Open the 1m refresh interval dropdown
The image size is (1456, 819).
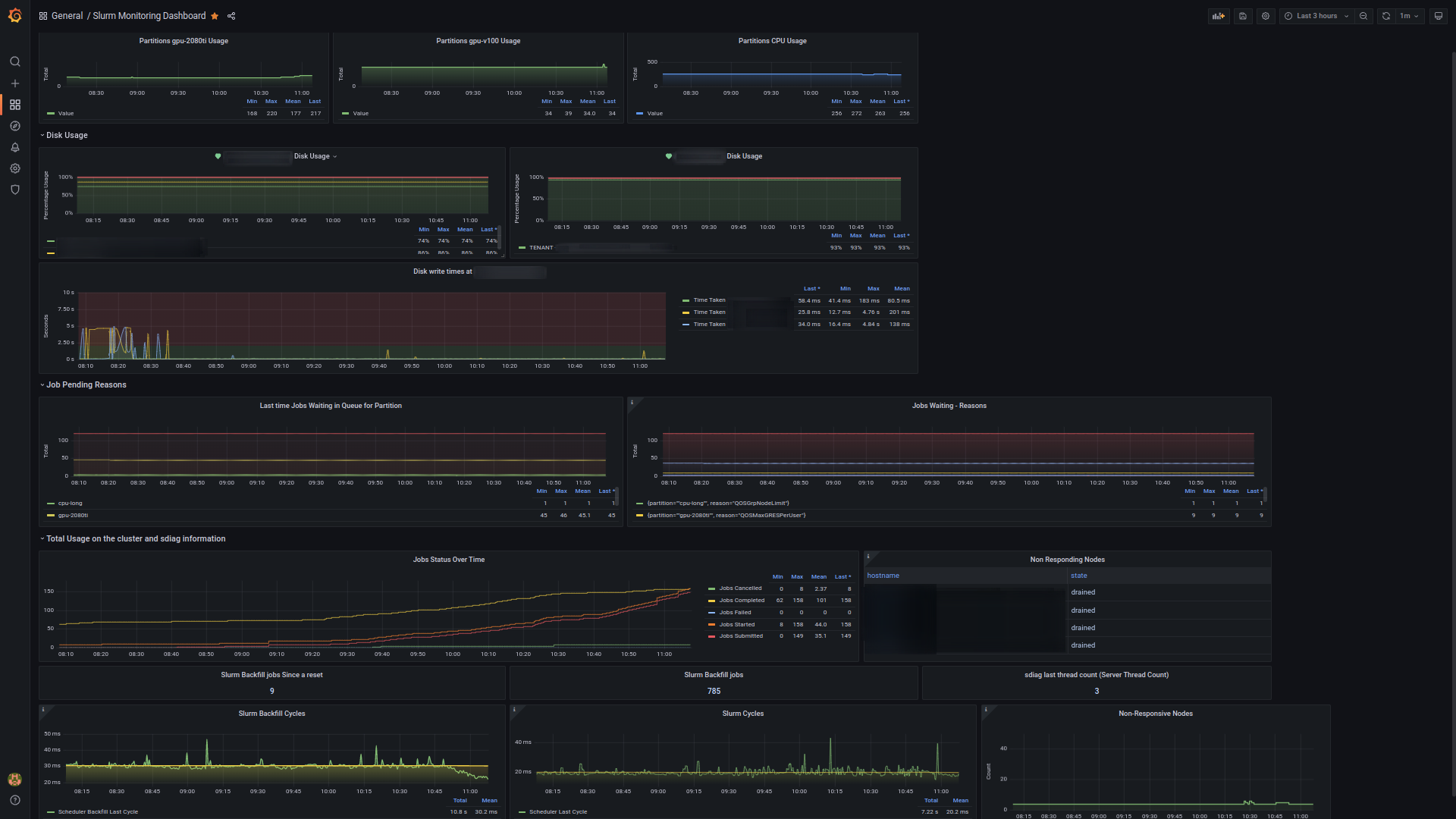1410,16
